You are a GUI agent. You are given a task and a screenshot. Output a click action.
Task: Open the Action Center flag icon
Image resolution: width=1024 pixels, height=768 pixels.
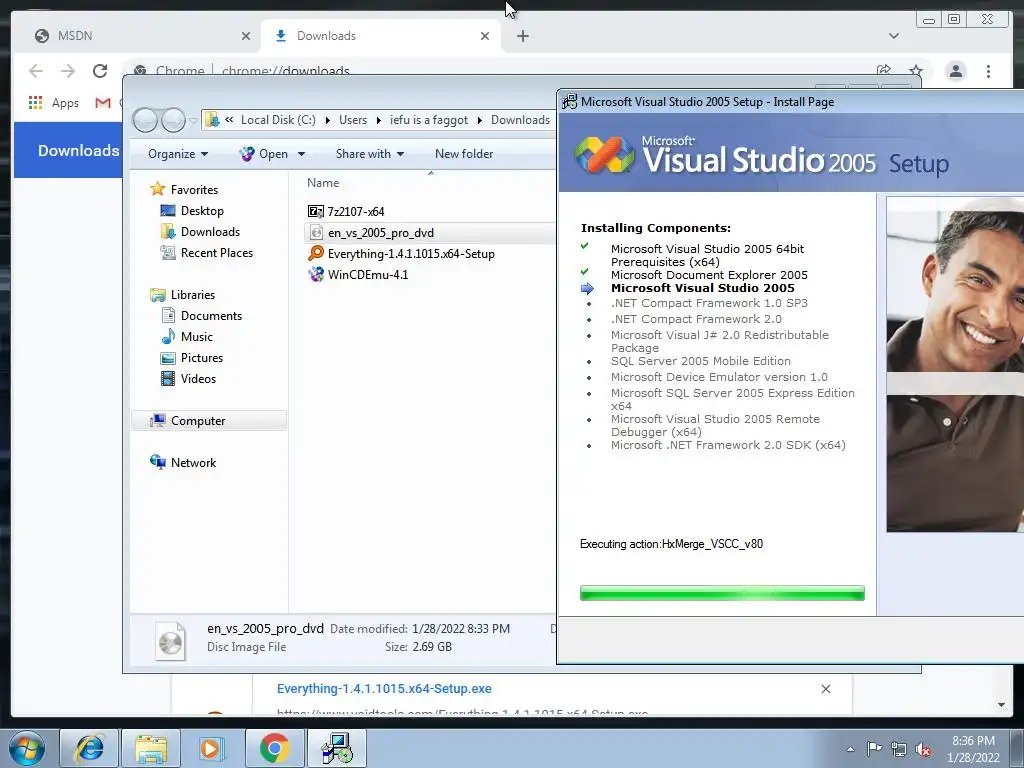[x=874, y=749]
